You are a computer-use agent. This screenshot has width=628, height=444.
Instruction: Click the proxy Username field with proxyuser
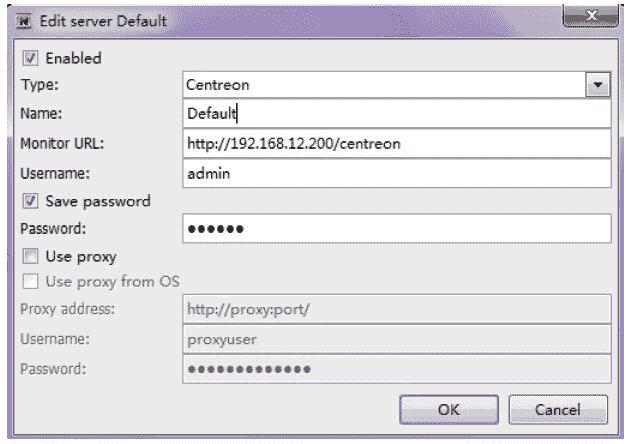pos(396,340)
